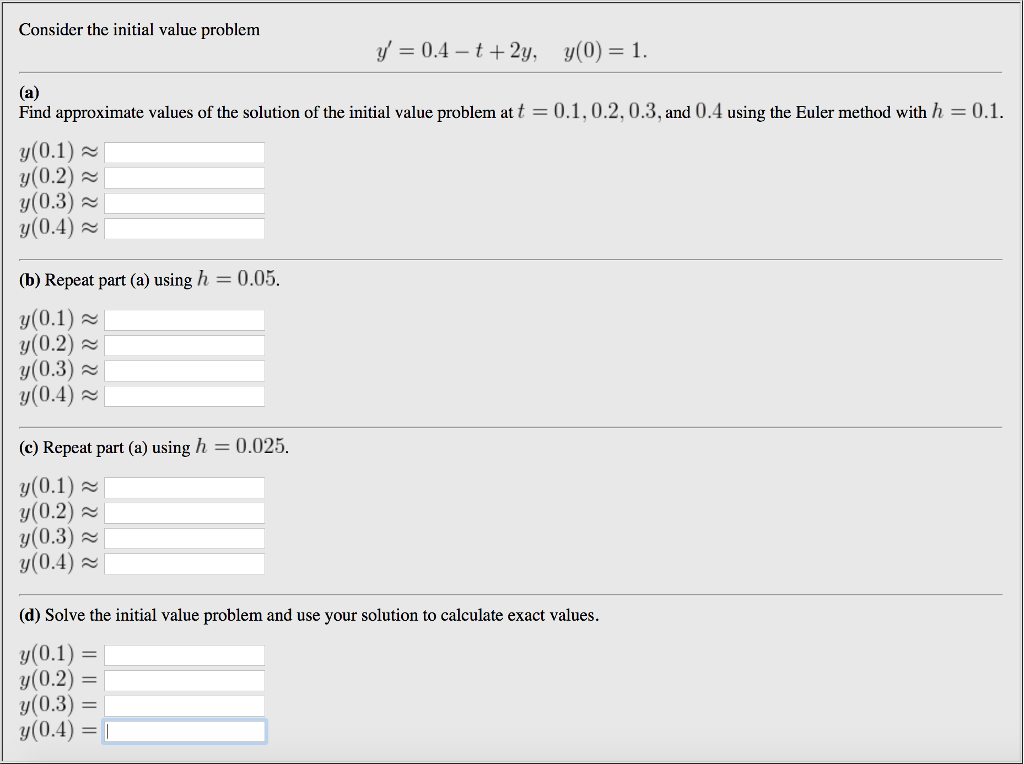
Task: Click the exact value field for y(0.3)
Action: (184, 705)
